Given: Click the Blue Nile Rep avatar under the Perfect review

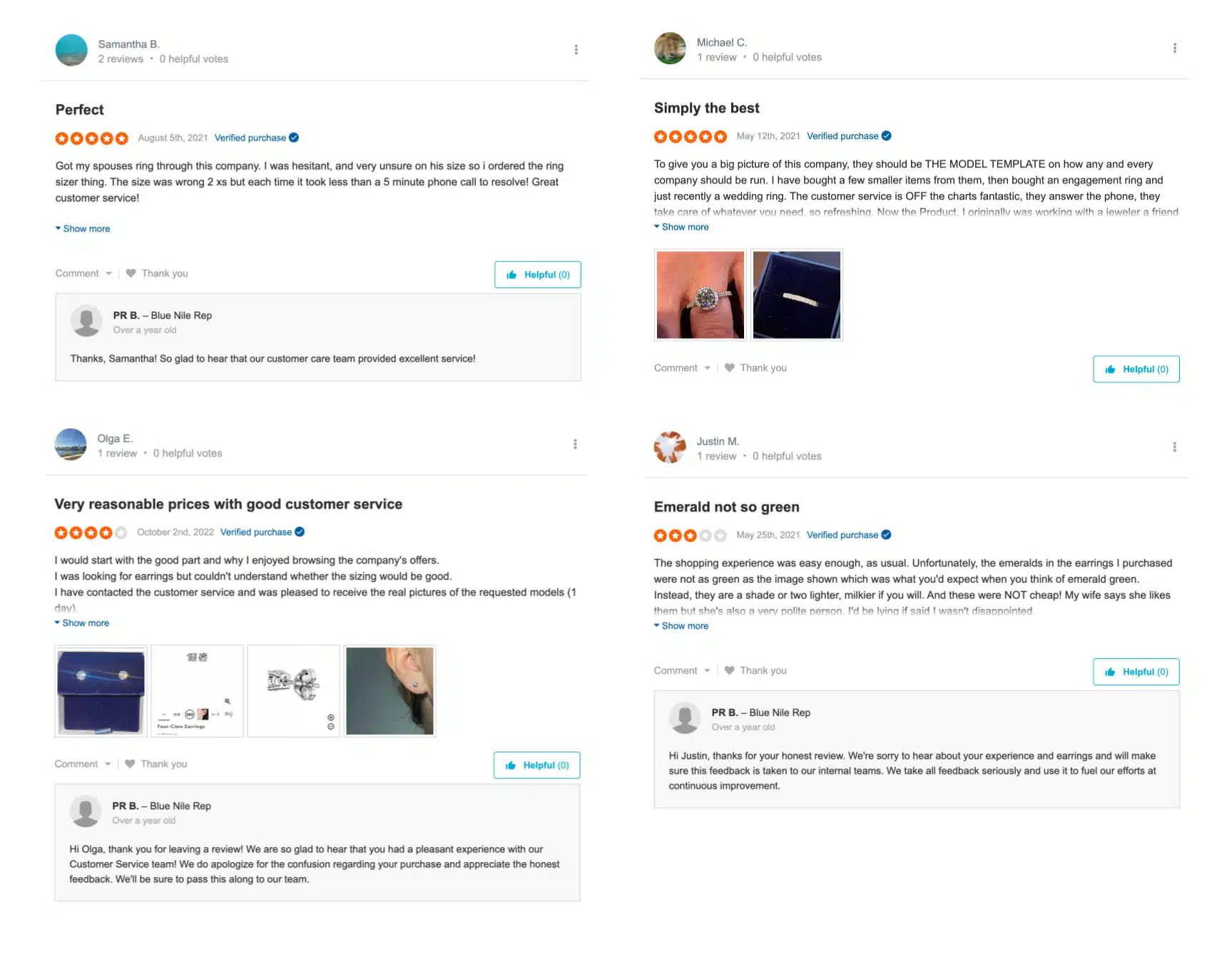Looking at the screenshot, I should click(86, 321).
